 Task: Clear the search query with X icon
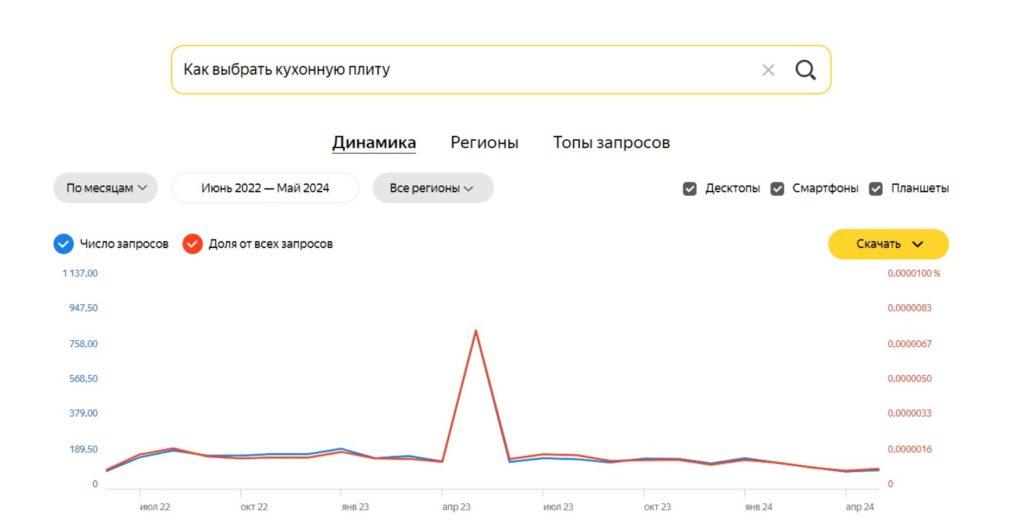tap(768, 70)
